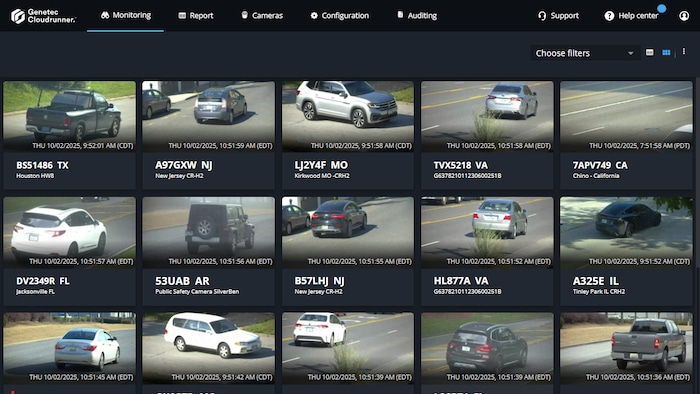Select plate number DV2349R FL

click(x=43, y=281)
